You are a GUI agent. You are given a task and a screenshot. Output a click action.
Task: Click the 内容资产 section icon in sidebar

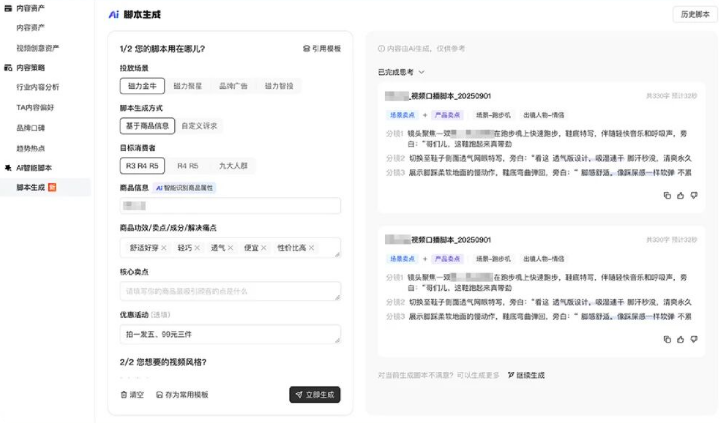(x=8, y=8)
